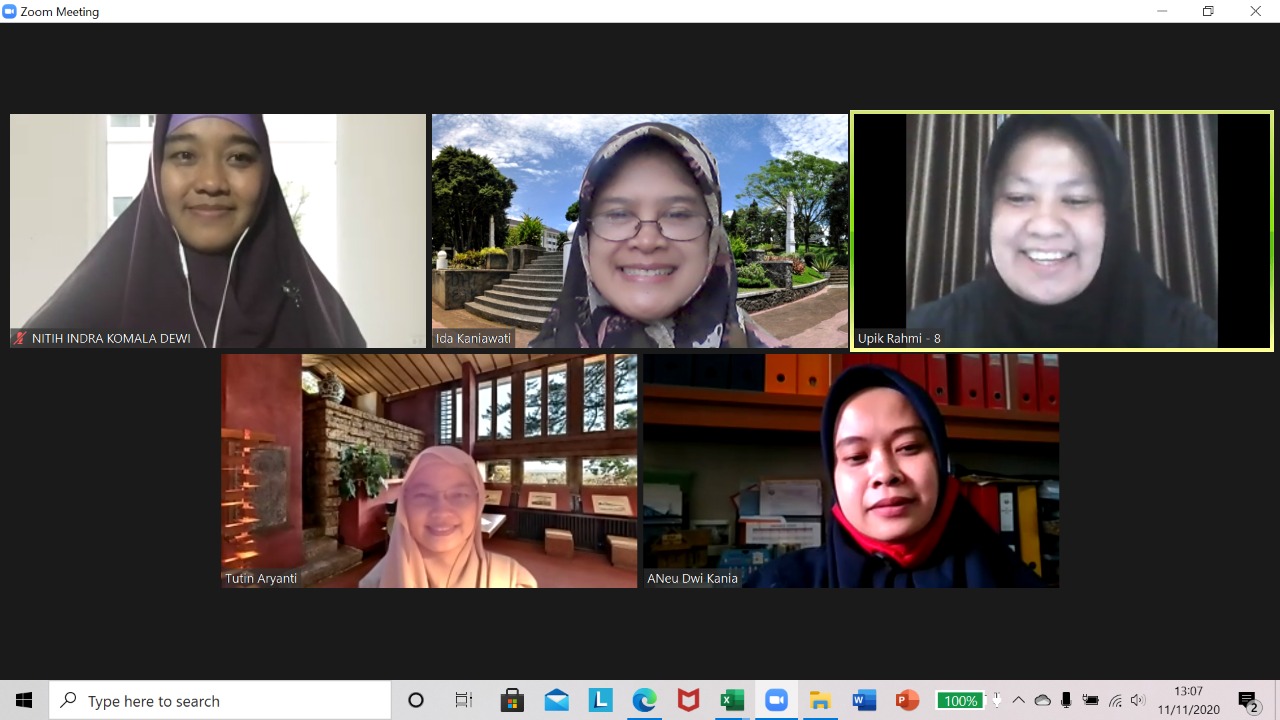
Task: Select ANeu Dwi Kania's video tile
Action: [851, 471]
